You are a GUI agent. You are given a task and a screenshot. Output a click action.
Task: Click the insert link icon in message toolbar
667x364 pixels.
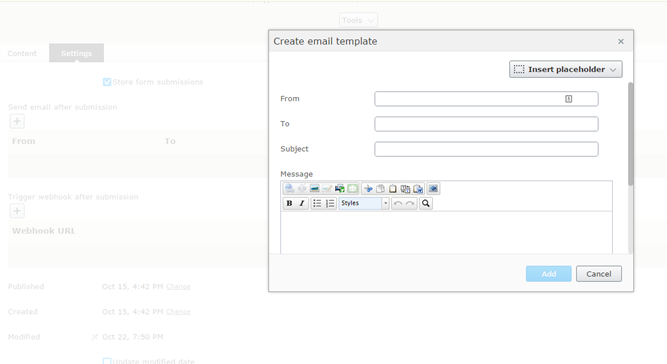tap(289, 189)
